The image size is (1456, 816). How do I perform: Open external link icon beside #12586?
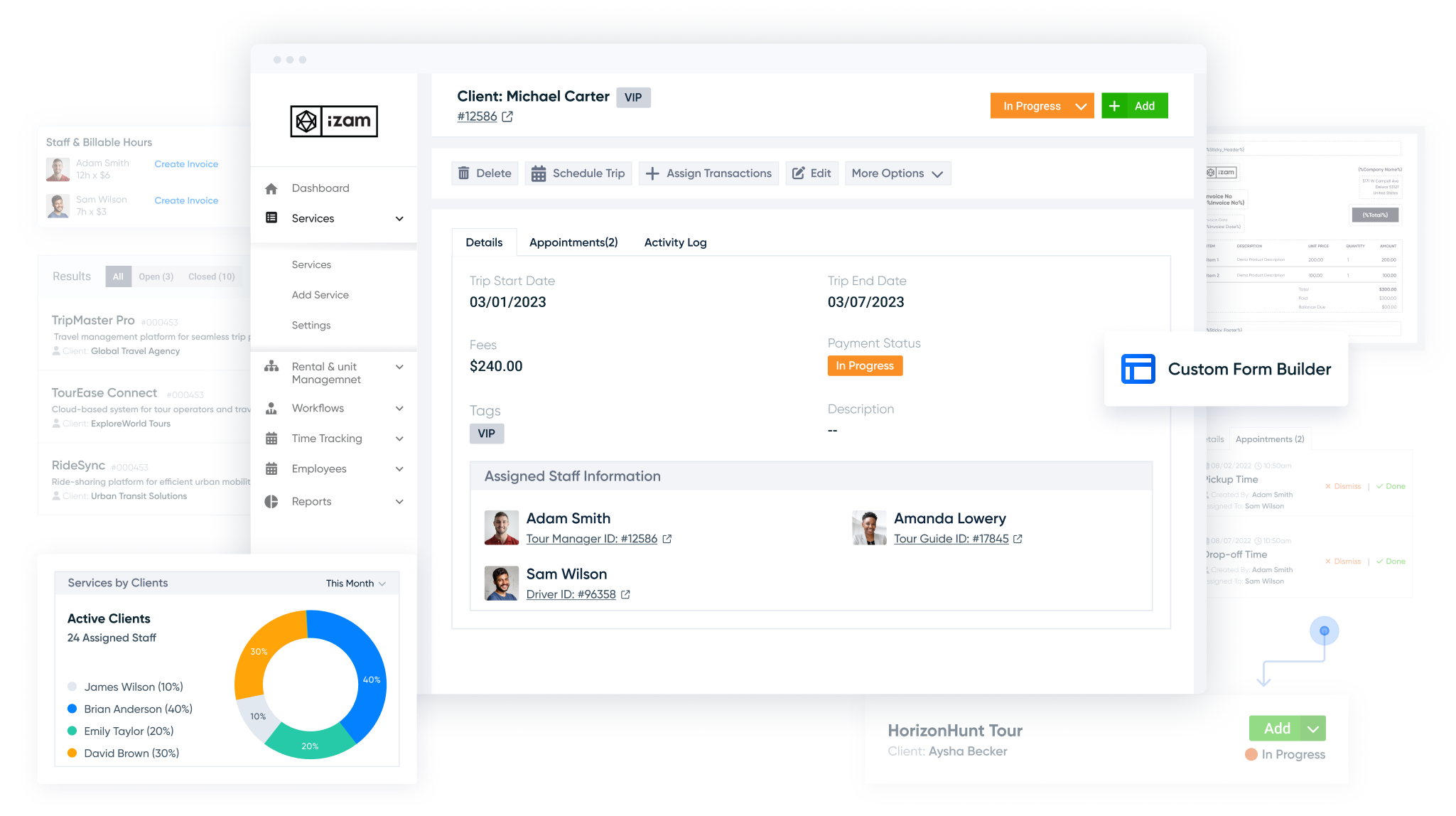507,117
